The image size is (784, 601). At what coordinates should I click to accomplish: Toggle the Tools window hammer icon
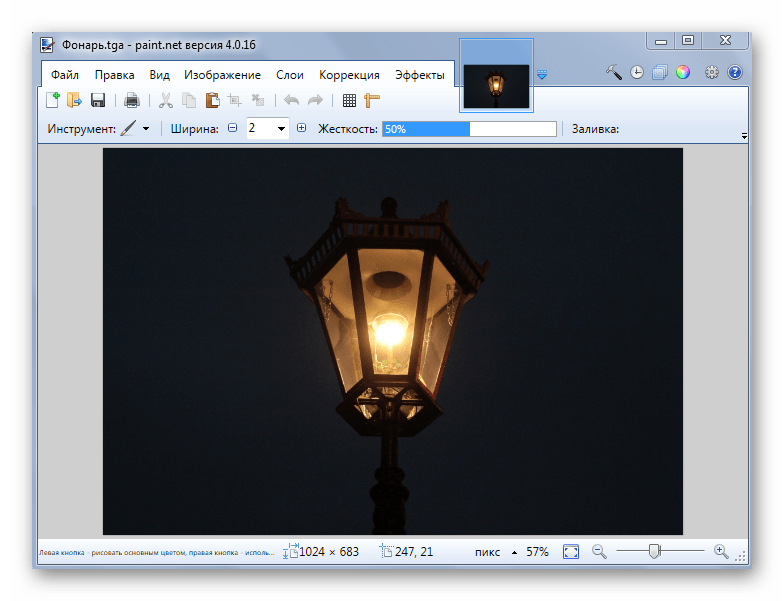pyautogui.click(x=614, y=72)
